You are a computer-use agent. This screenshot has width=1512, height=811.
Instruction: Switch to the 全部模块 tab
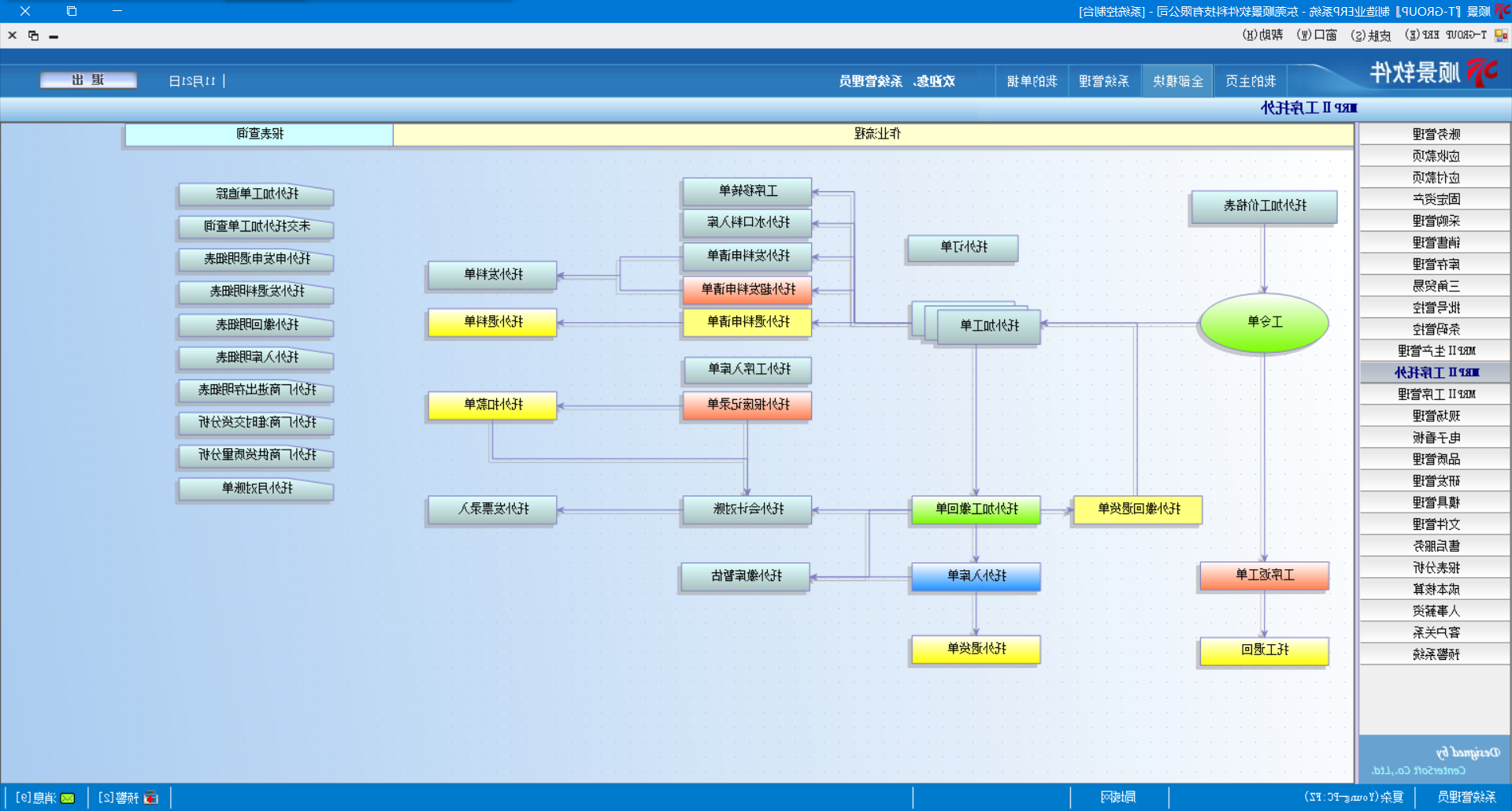pyautogui.click(x=1177, y=81)
